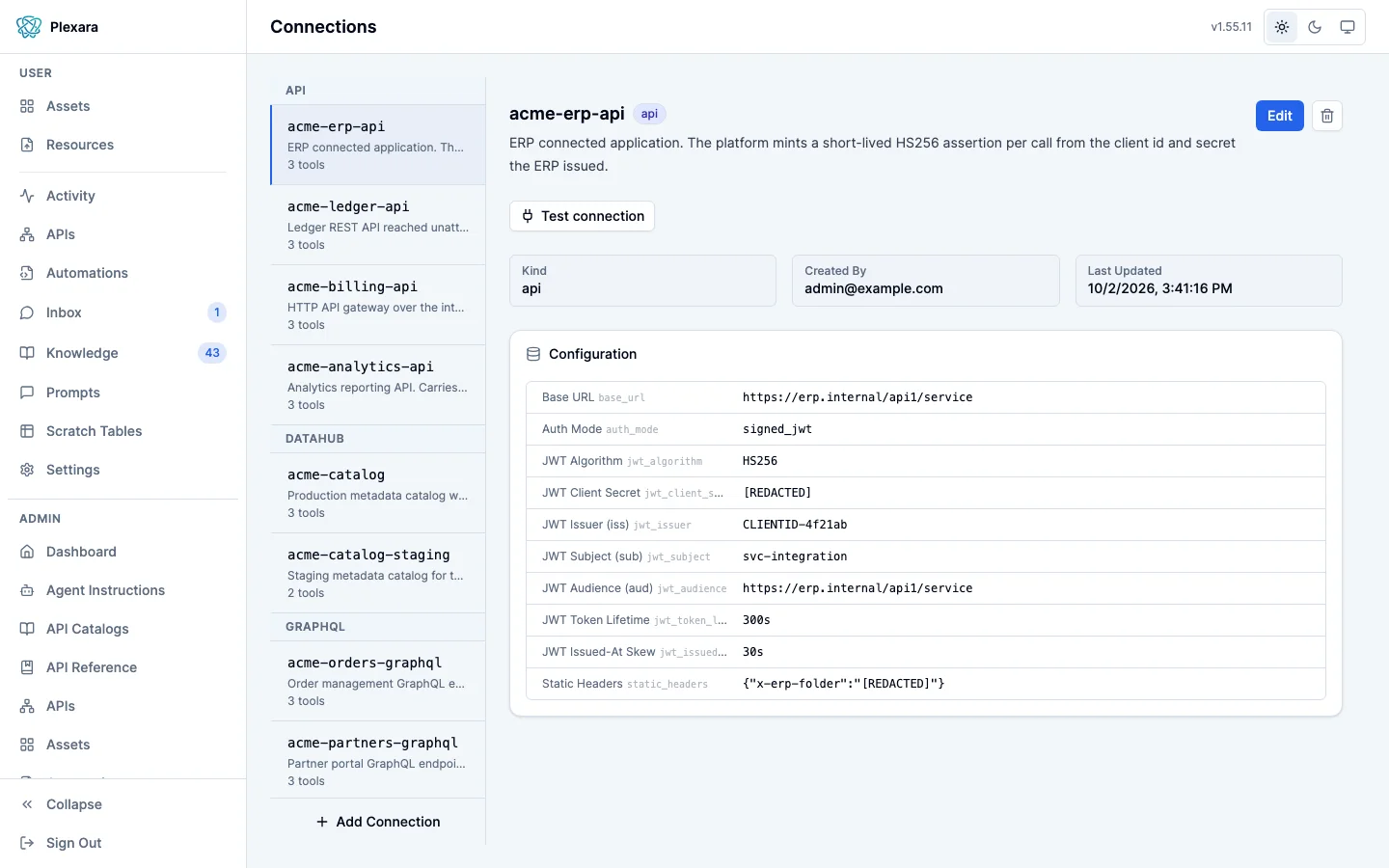Viewport: 1389px width, 868px height.
Task: Open Activity from the sidebar
Action: coord(123,196)
